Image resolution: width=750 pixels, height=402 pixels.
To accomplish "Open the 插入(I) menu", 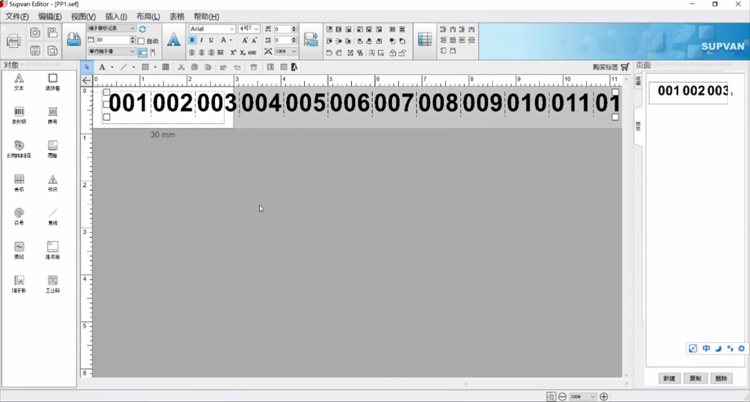I will tap(116, 17).
